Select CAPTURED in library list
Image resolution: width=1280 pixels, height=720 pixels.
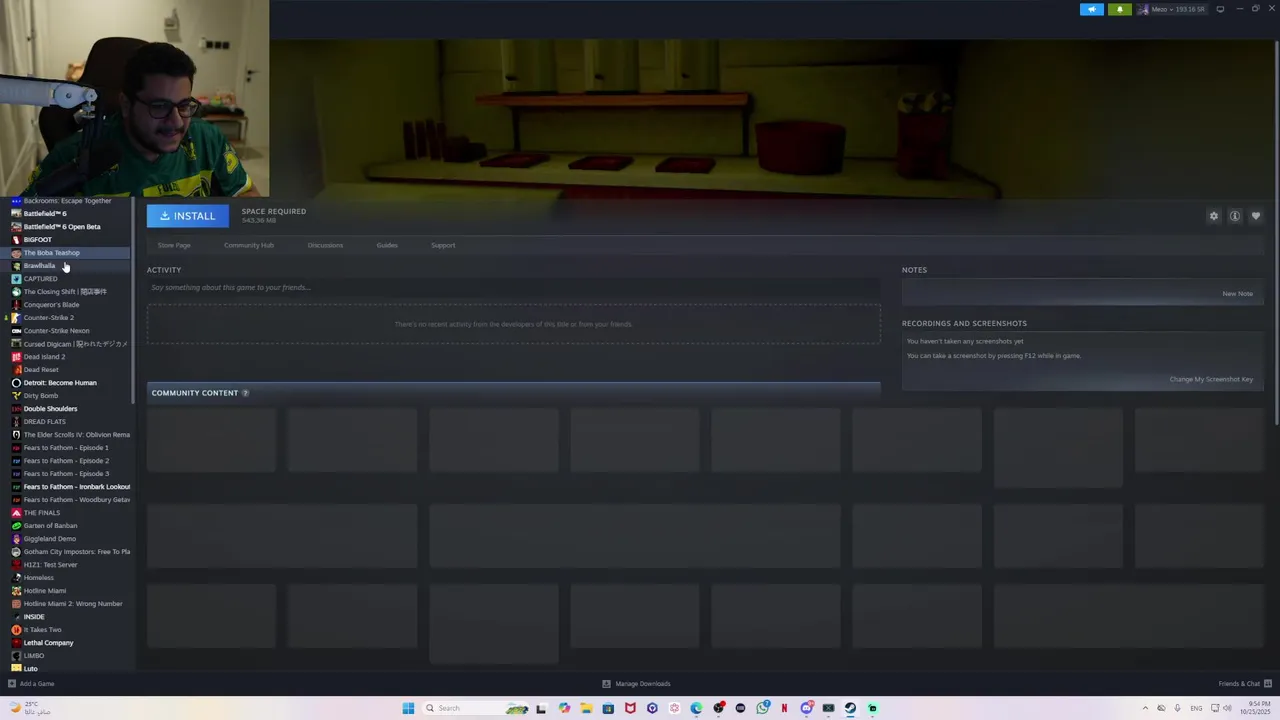(66, 279)
